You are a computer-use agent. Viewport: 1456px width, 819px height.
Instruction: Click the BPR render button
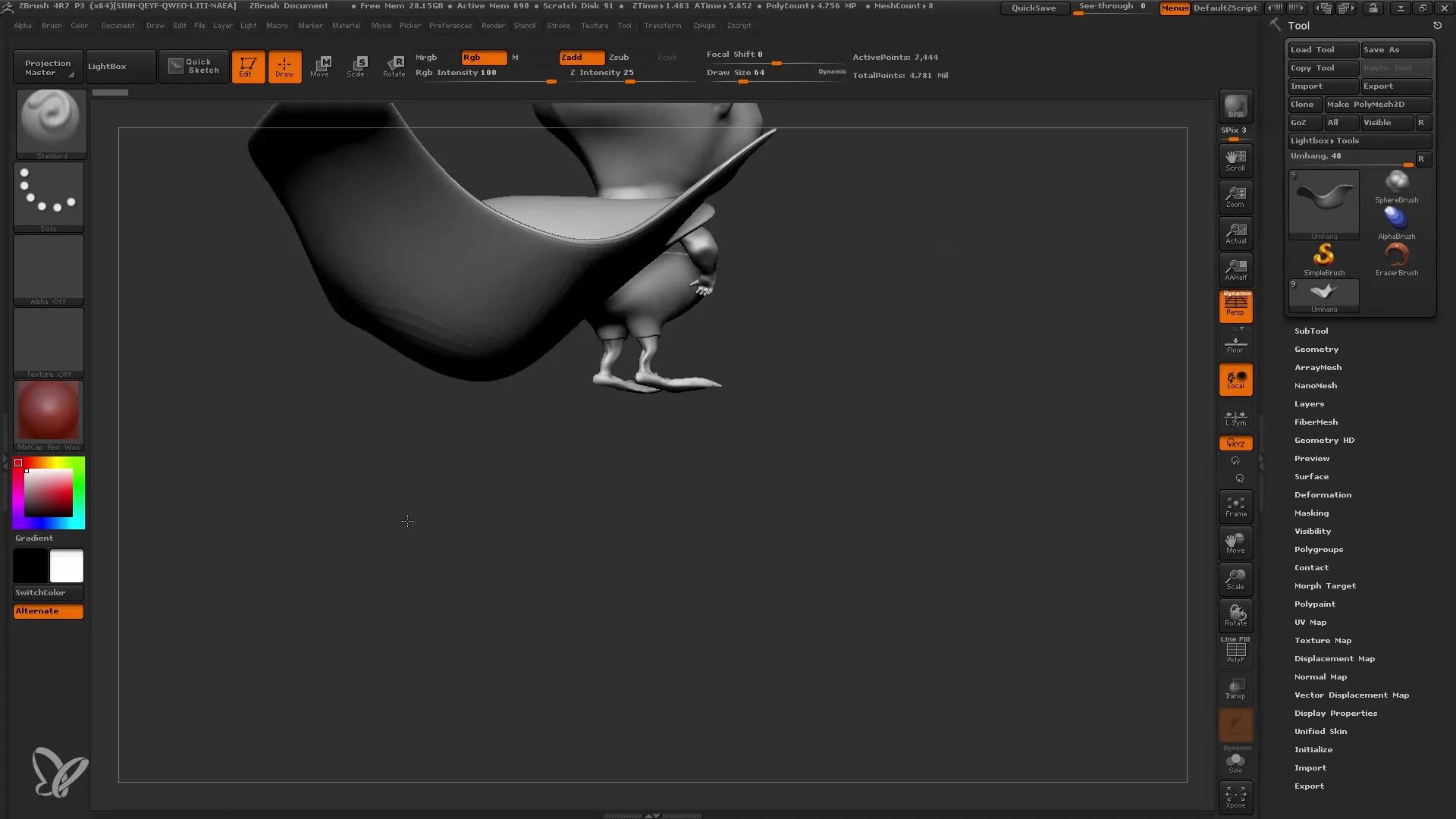click(1235, 106)
